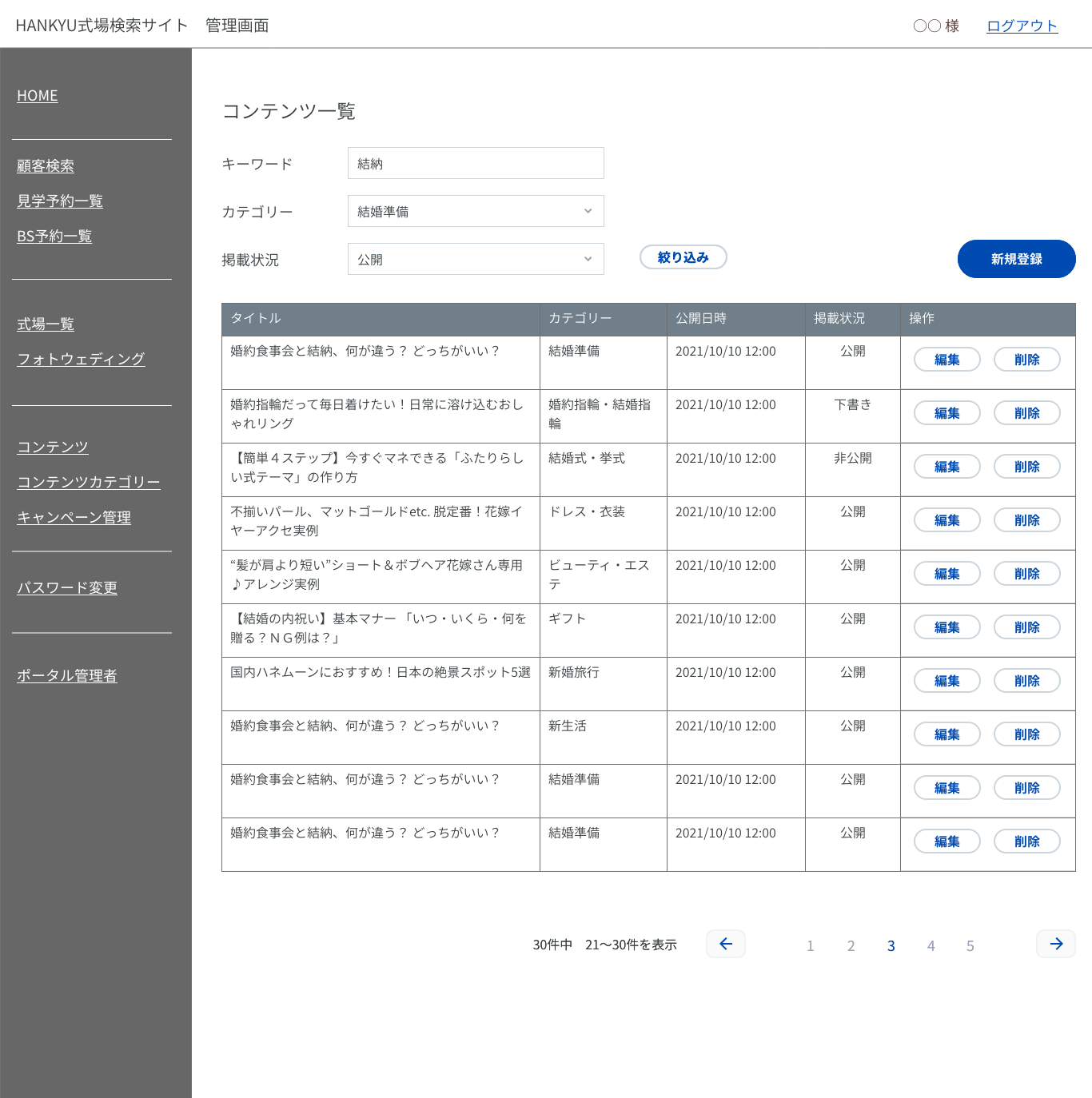Image resolution: width=1092 pixels, height=1098 pixels.
Task: Open 見学予約一覧 from the sidebar
Action: pos(60,201)
